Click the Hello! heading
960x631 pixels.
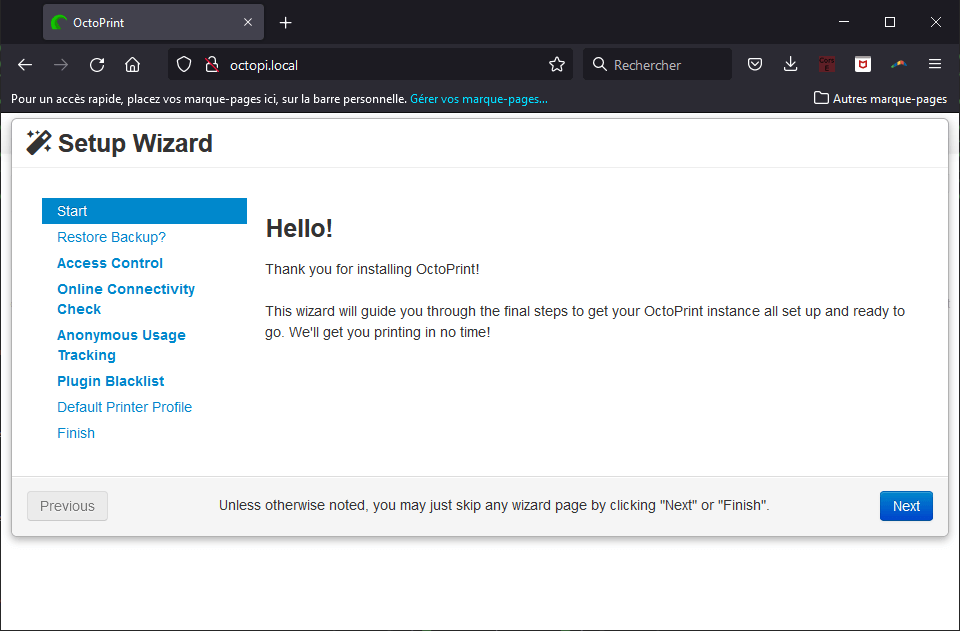pyautogui.click(x=299, y=228)
